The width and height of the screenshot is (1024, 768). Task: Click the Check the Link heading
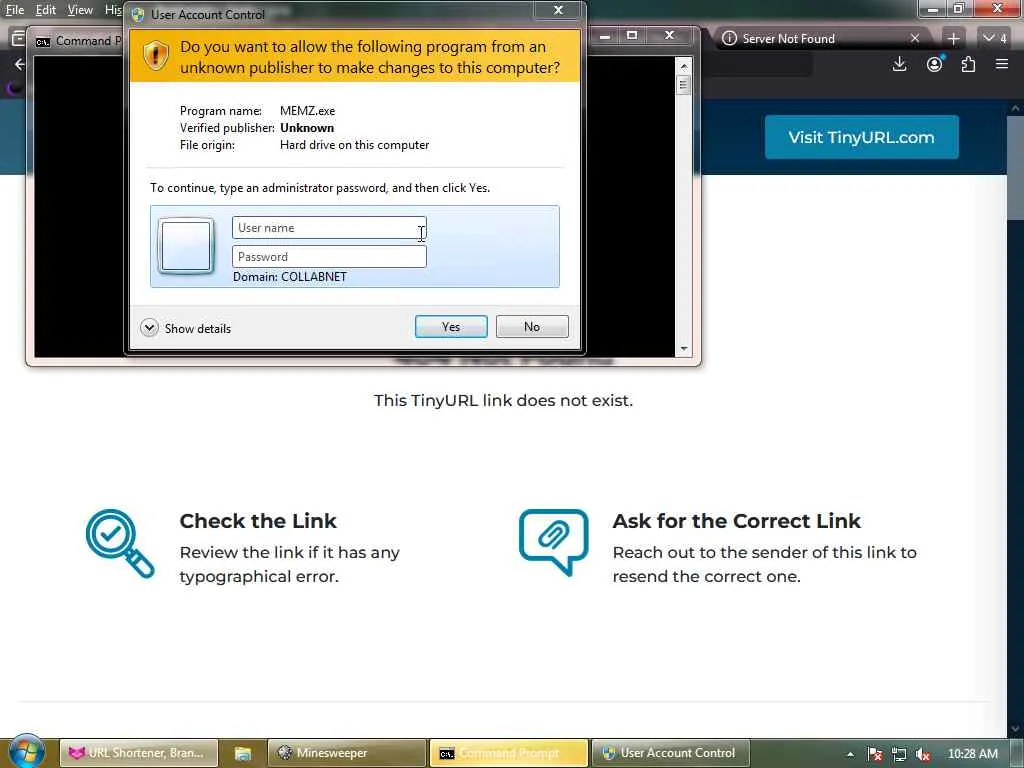point(258,520)
